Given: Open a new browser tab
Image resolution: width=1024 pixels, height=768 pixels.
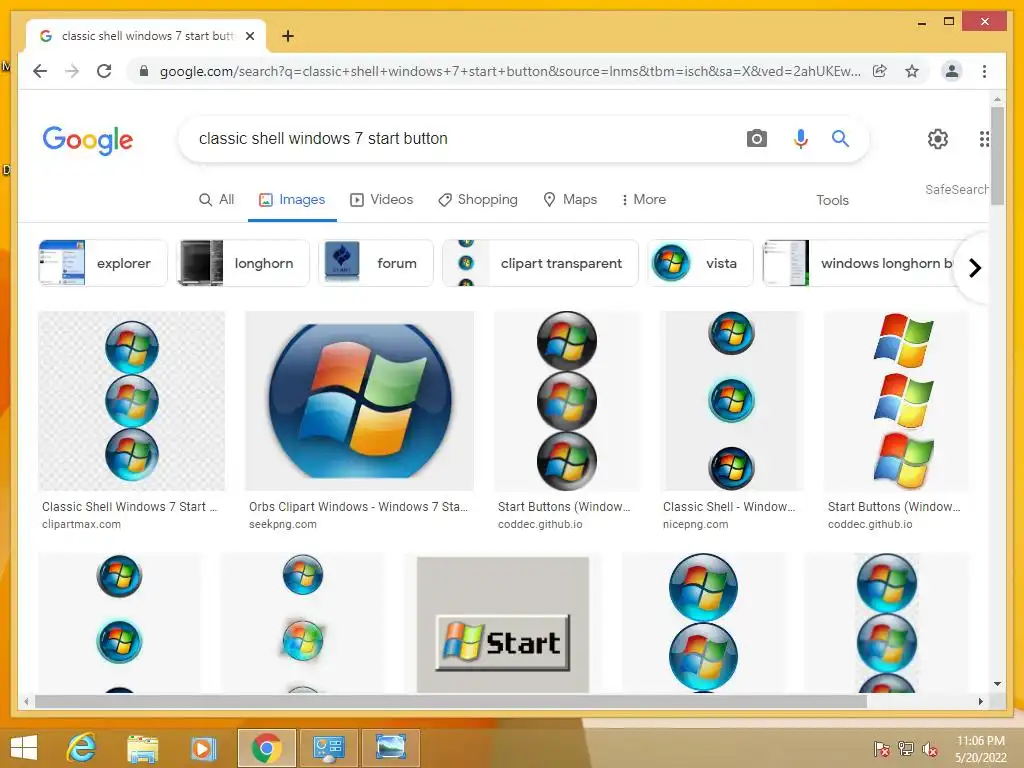Looking at the screenshot, I should pyautogui.click(x=288, y=36).
